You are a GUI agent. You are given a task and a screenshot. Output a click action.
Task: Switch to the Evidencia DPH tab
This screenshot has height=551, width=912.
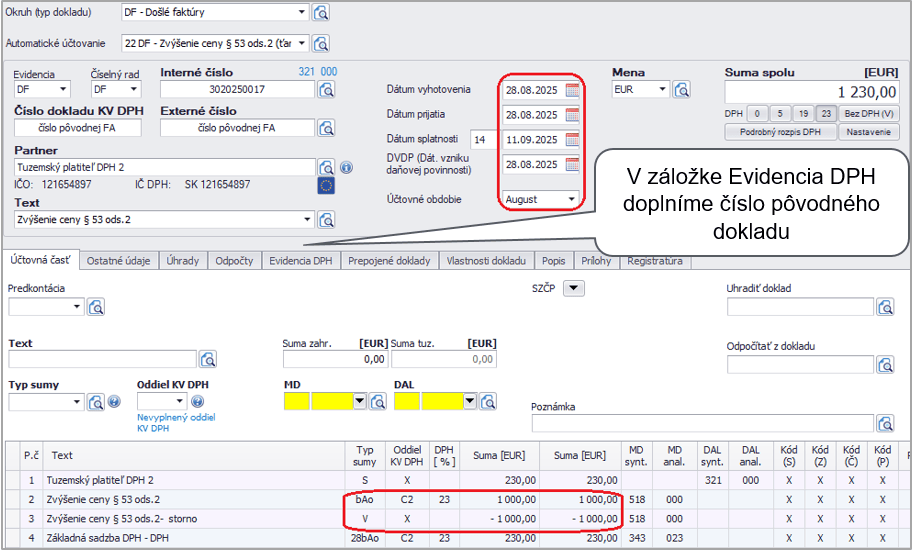[300, 261]
